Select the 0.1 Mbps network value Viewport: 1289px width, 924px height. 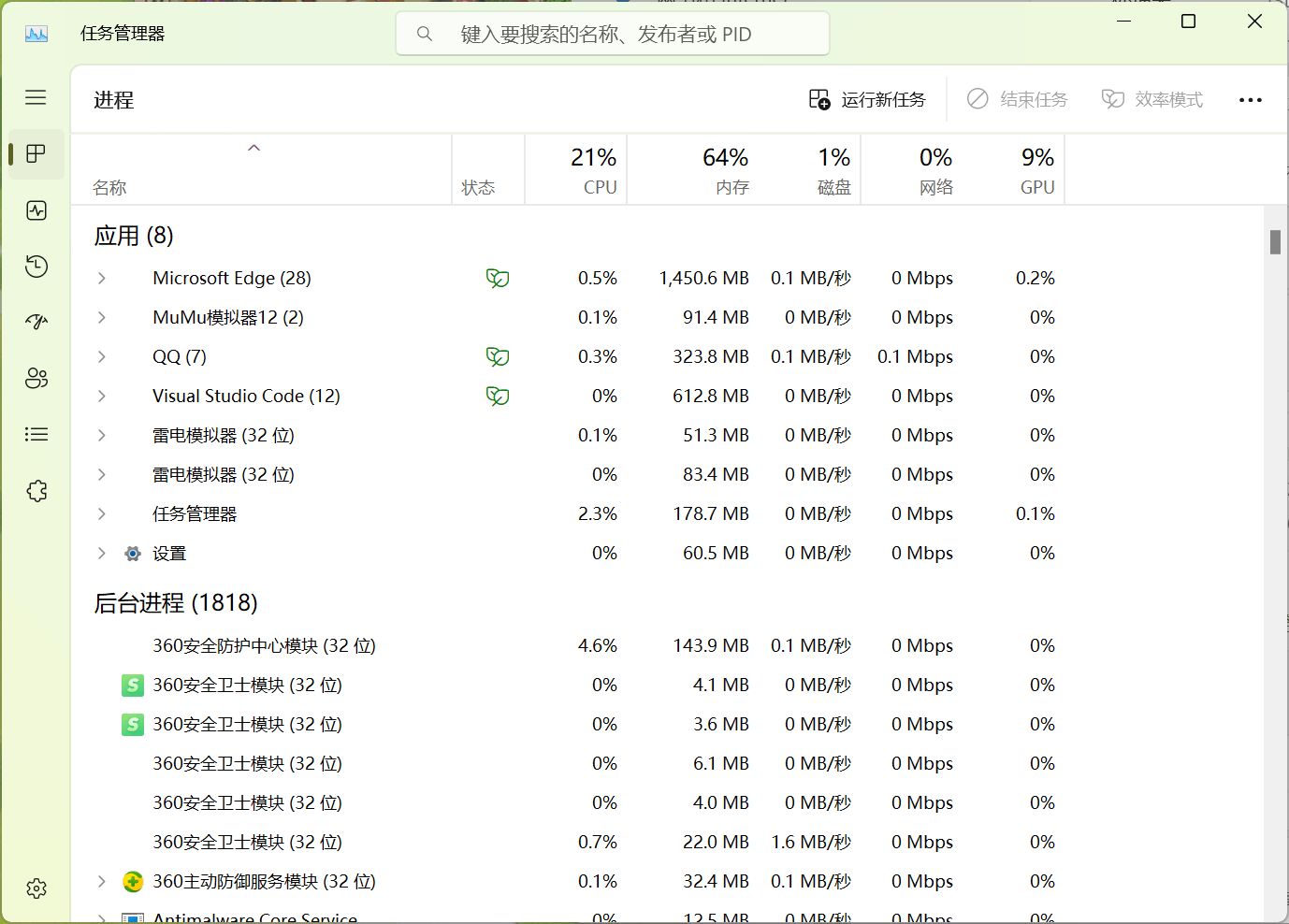(x=915, y=357)
